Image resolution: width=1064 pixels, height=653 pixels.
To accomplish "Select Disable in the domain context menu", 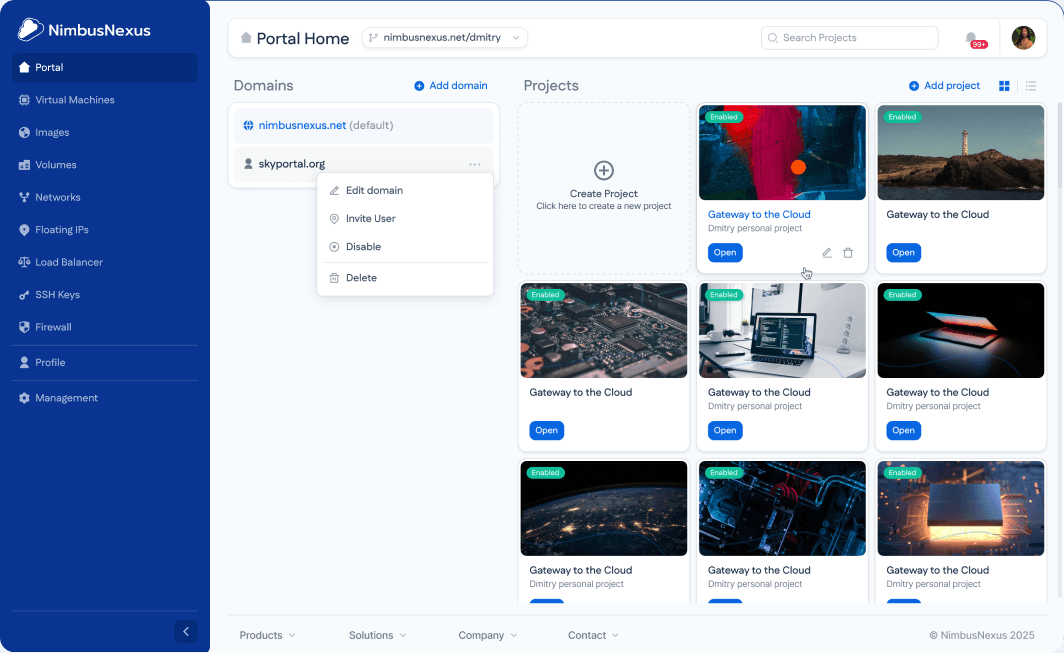I will 363,246.
